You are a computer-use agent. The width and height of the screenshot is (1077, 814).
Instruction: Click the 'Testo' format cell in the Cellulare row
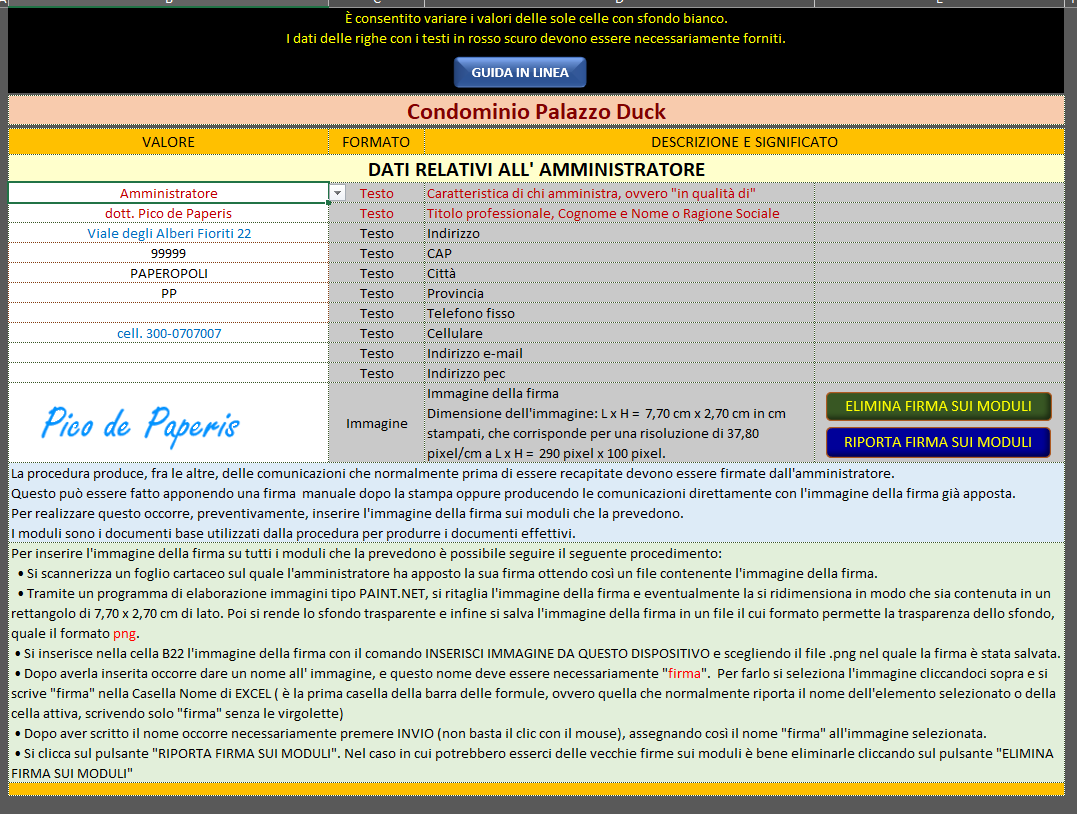tap(376, 333)
